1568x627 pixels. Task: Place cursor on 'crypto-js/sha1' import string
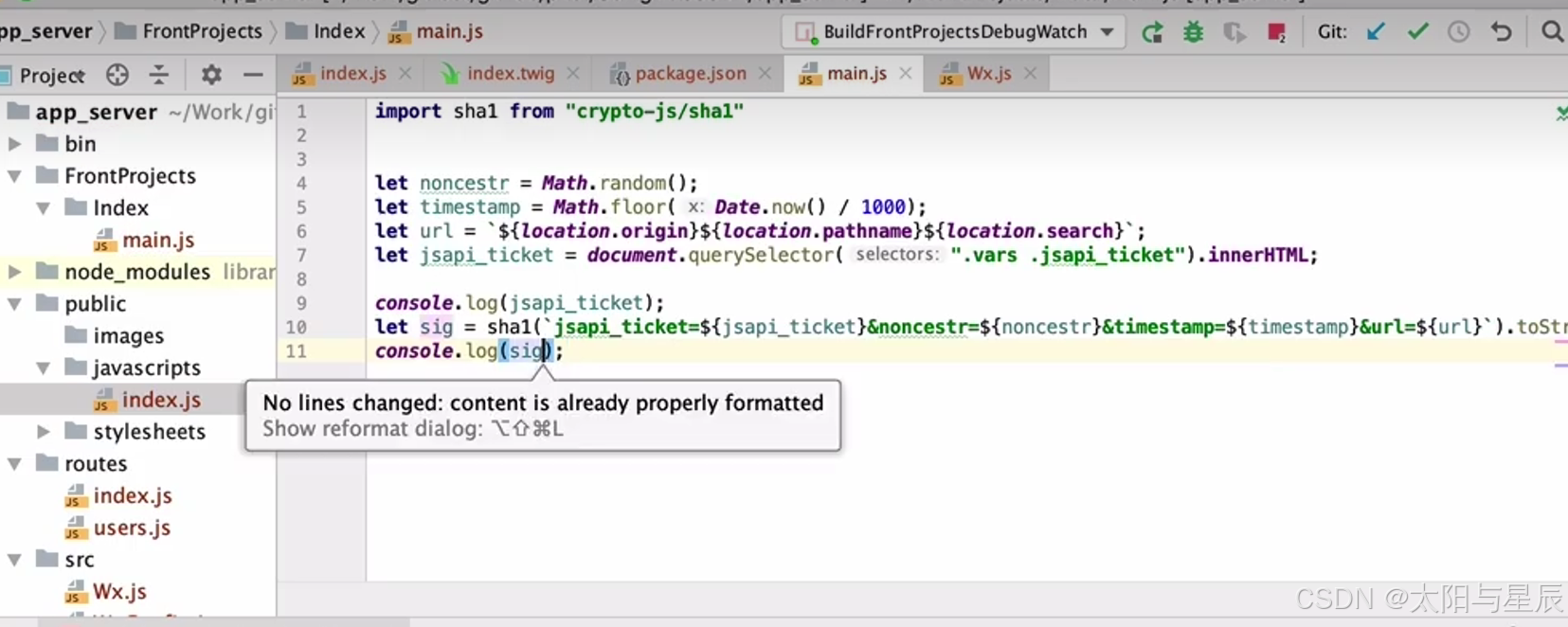(655, 112)
